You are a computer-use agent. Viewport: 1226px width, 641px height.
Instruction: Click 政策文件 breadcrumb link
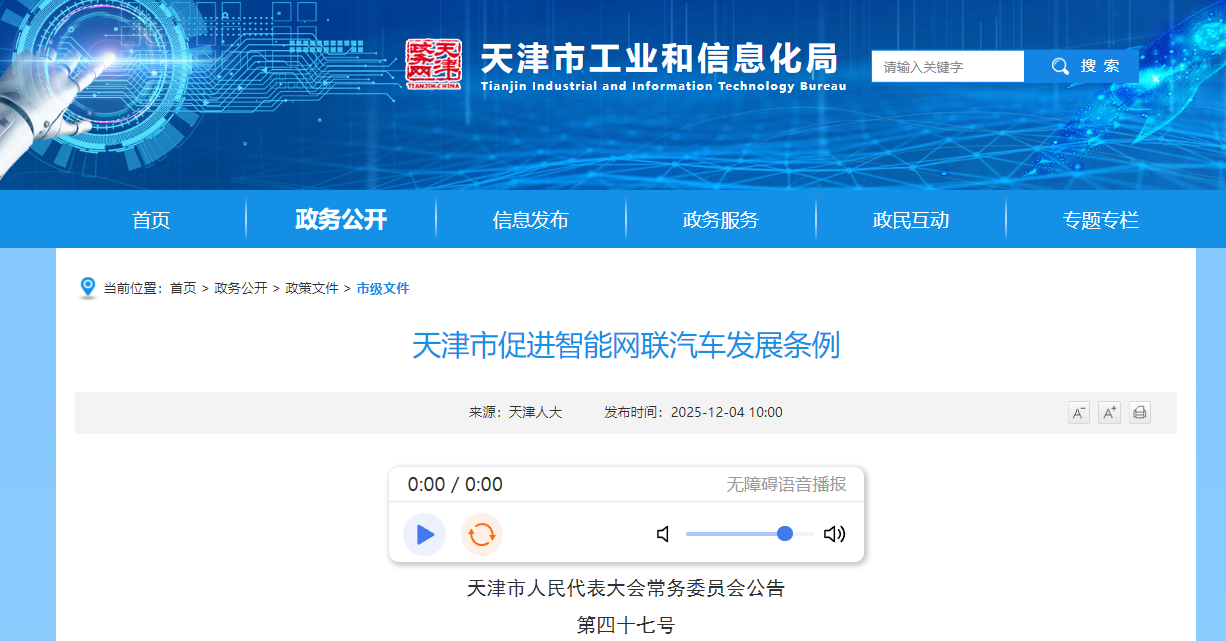pyautogui.click(x=312, y=288)
